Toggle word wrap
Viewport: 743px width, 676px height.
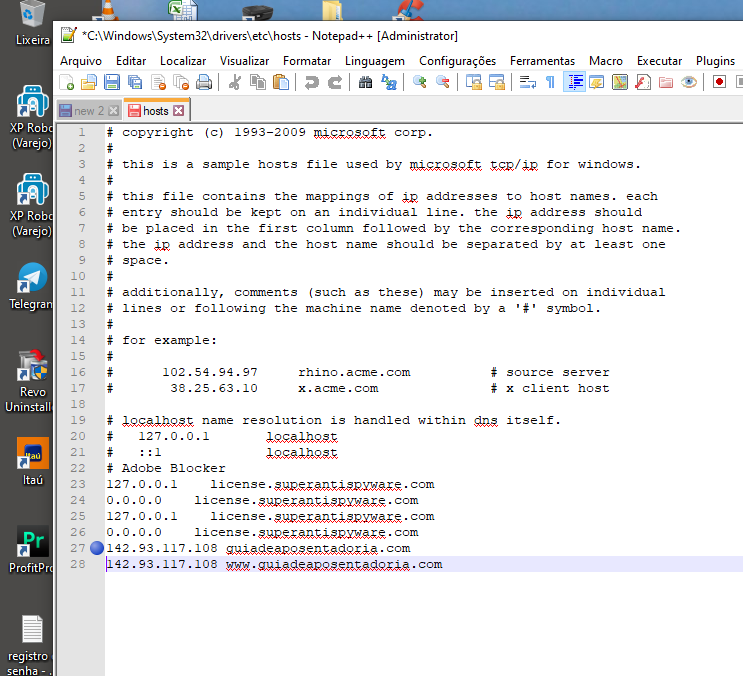527,82
